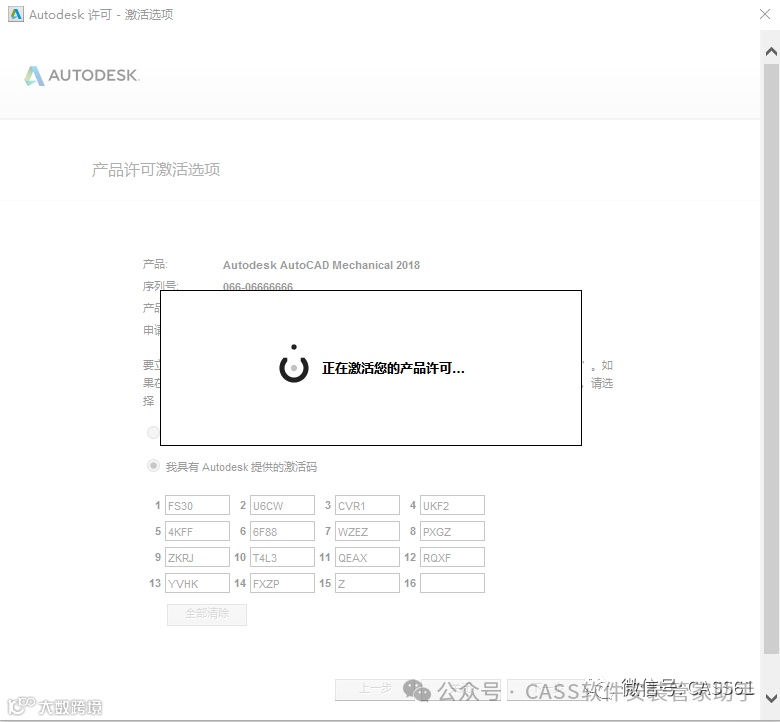Click activation code field 3 with CVR1

coord(367,505)
